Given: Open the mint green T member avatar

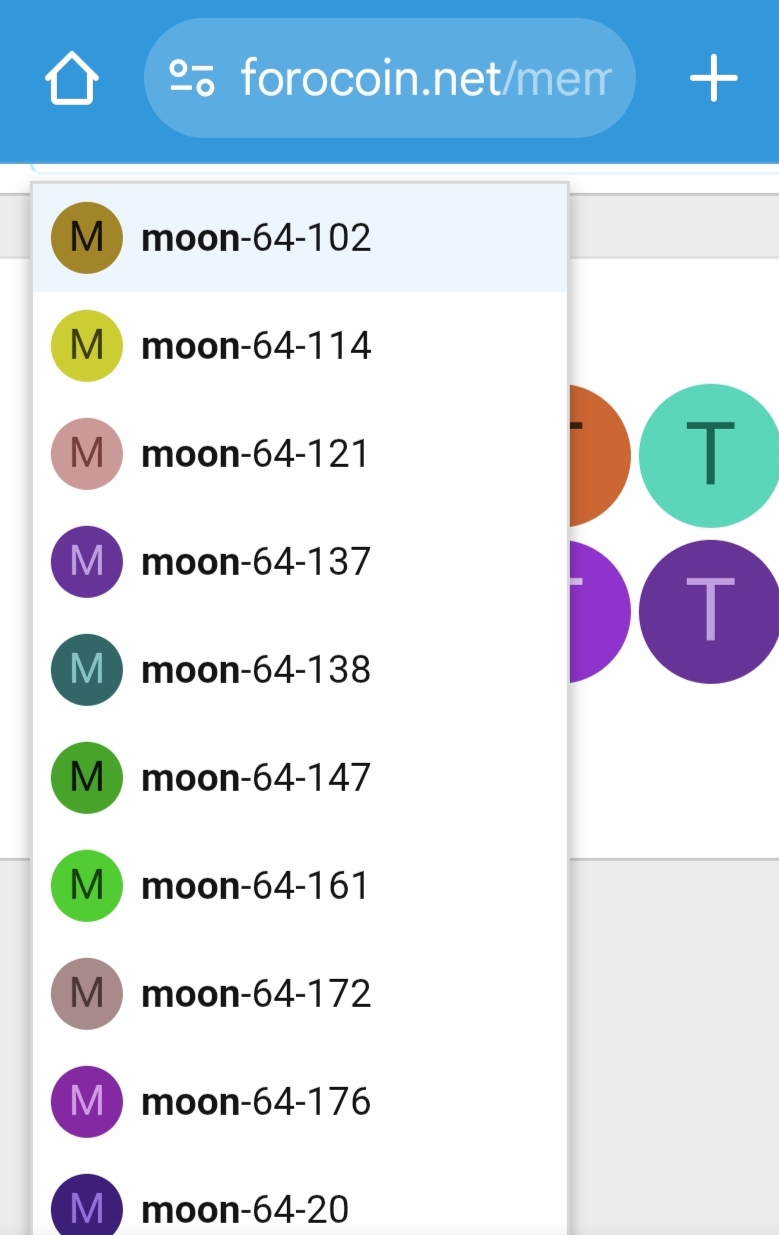Looking at the screenshot, I should click(710, 455).
